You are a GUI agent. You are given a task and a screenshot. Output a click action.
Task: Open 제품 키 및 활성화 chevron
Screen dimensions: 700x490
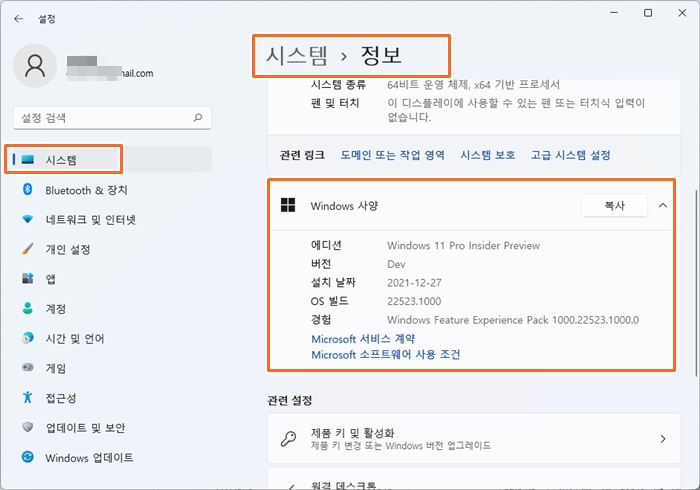point(663,439)
